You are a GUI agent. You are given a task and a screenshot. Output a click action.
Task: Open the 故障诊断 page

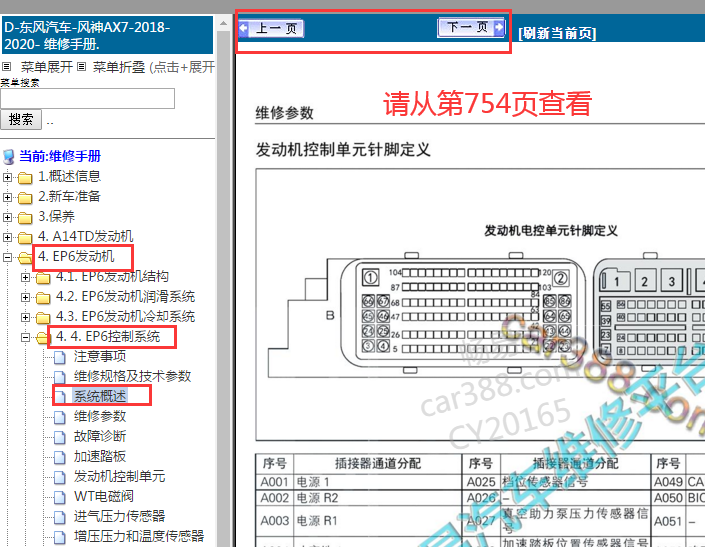(100, 436)
